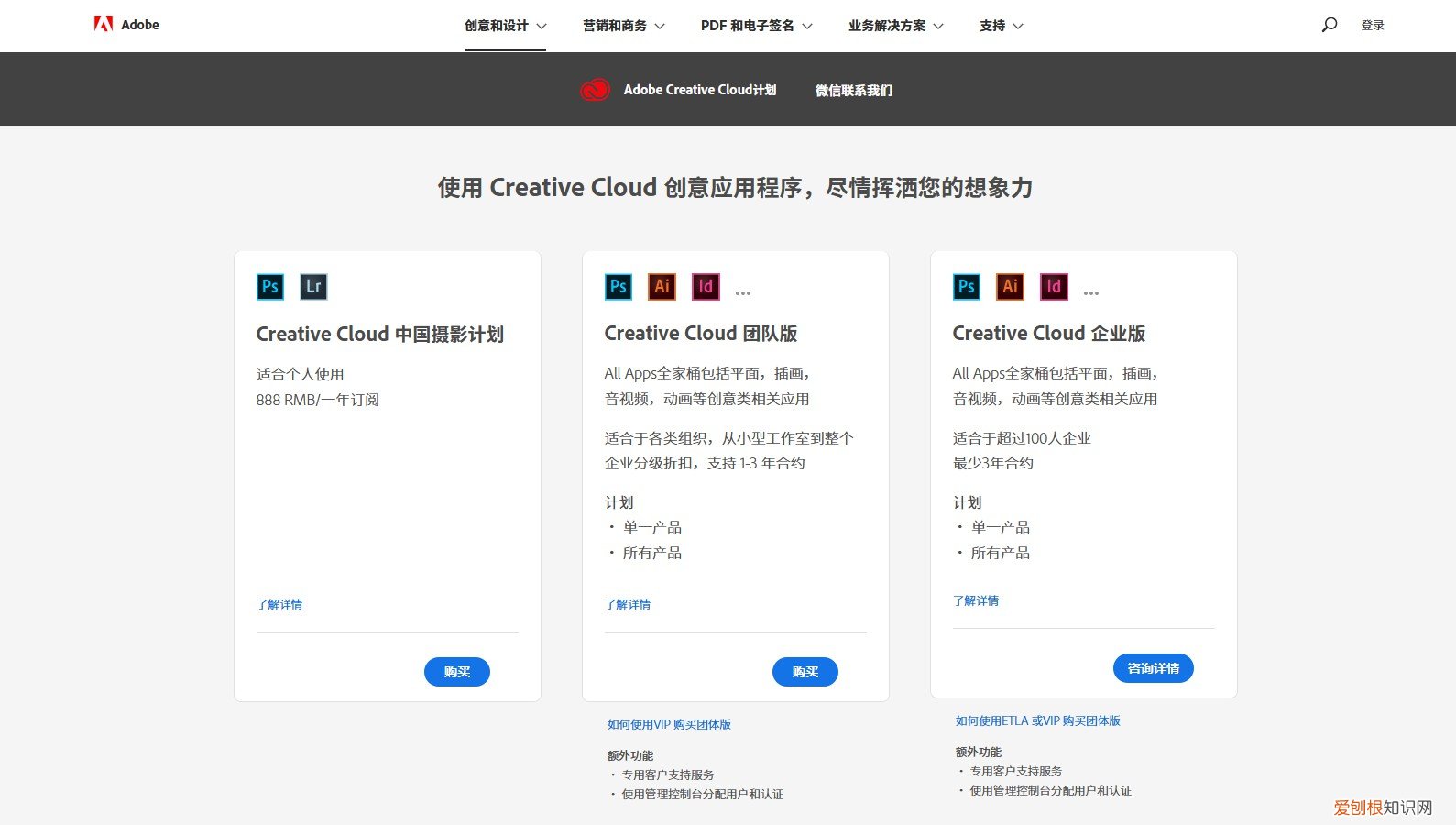Click Illustrator icon in 团队版 card
This screenshot has width=1456, height=825.
tap(662, 287)
